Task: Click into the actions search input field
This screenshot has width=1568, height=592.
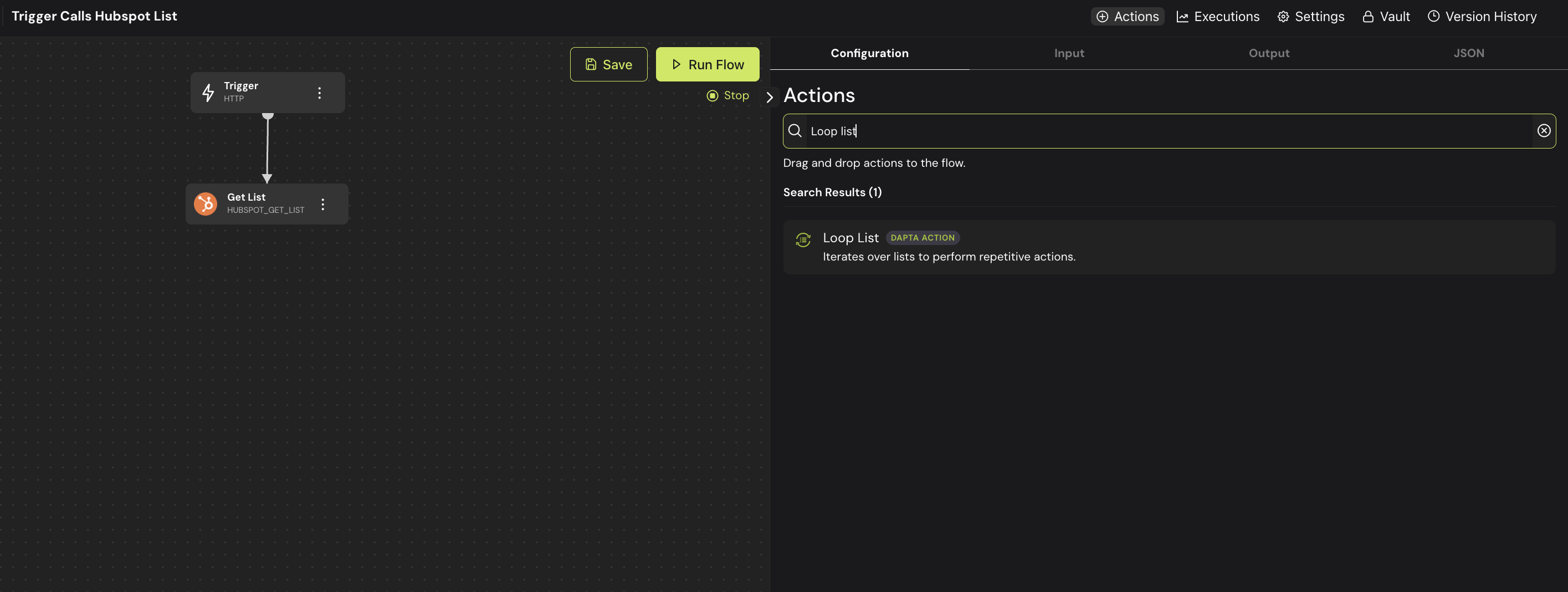Action: (x=1156, y=131)
